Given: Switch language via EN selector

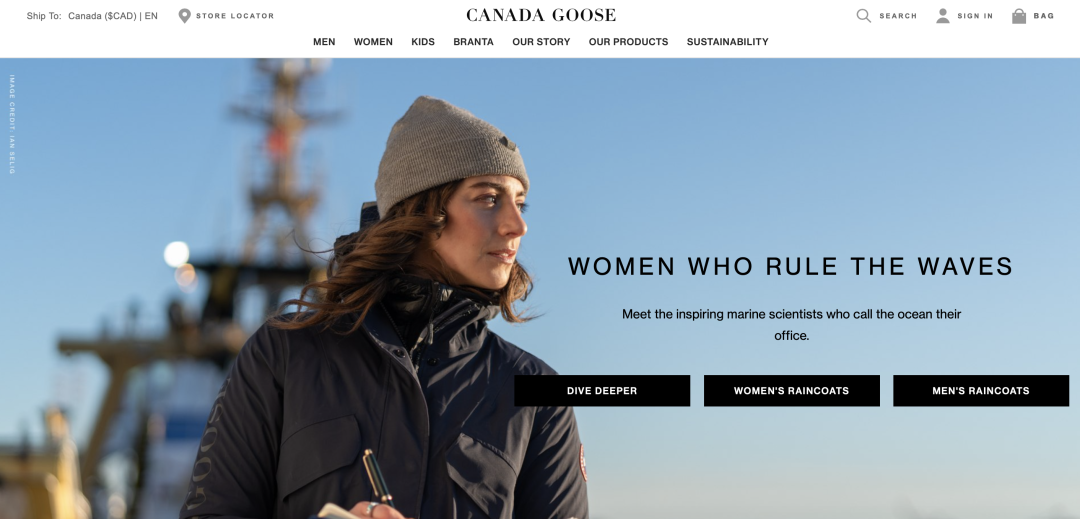Looking at the screenshot, I should coord(151,16).
